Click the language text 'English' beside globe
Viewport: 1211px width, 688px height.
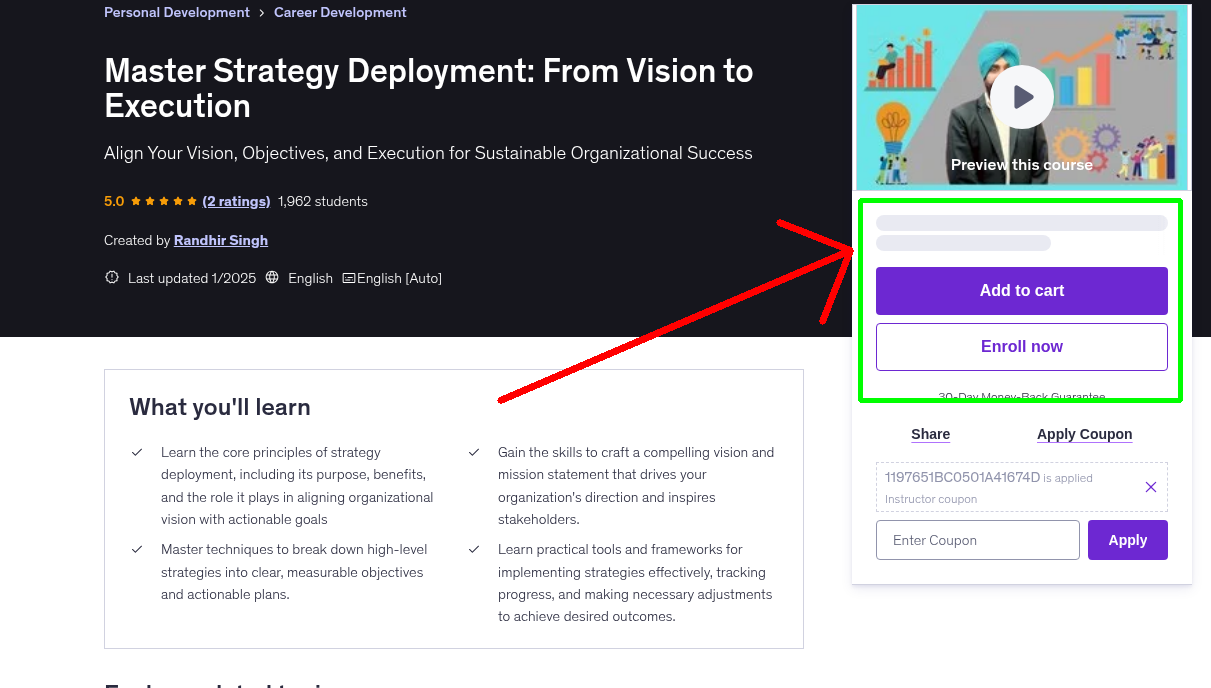310,278
